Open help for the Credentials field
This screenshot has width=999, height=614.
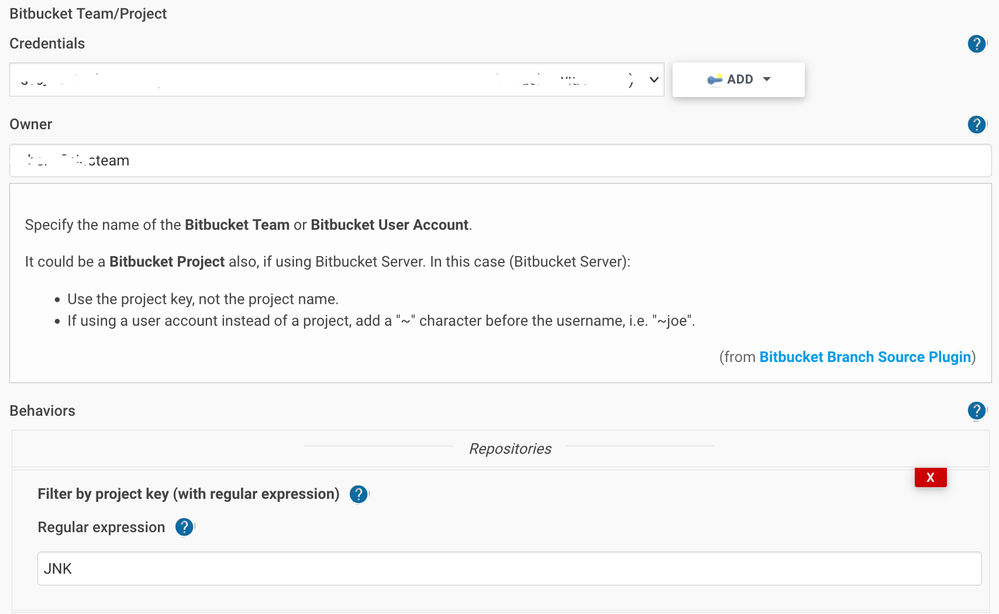tap(976, 44)
